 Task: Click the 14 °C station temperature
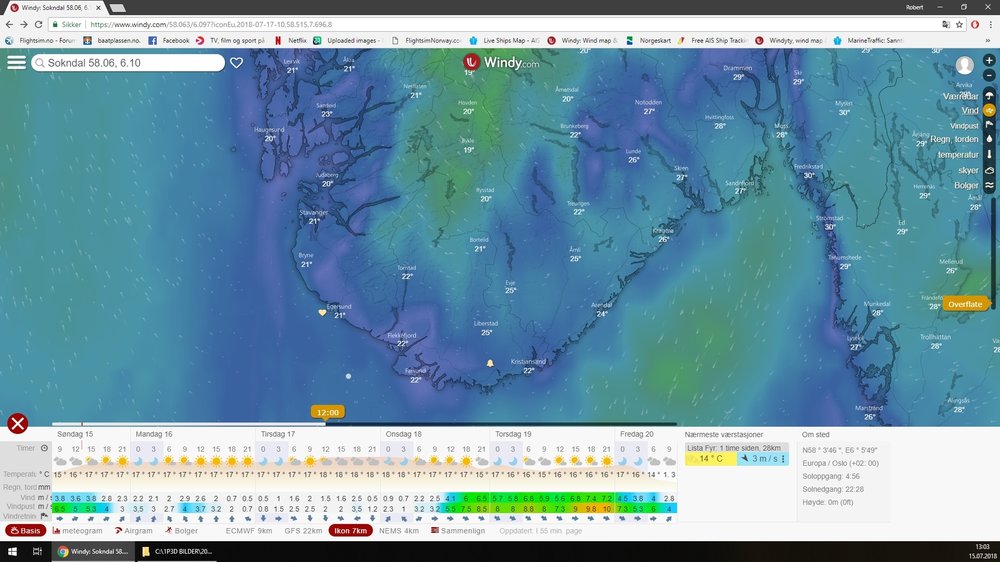711,459
